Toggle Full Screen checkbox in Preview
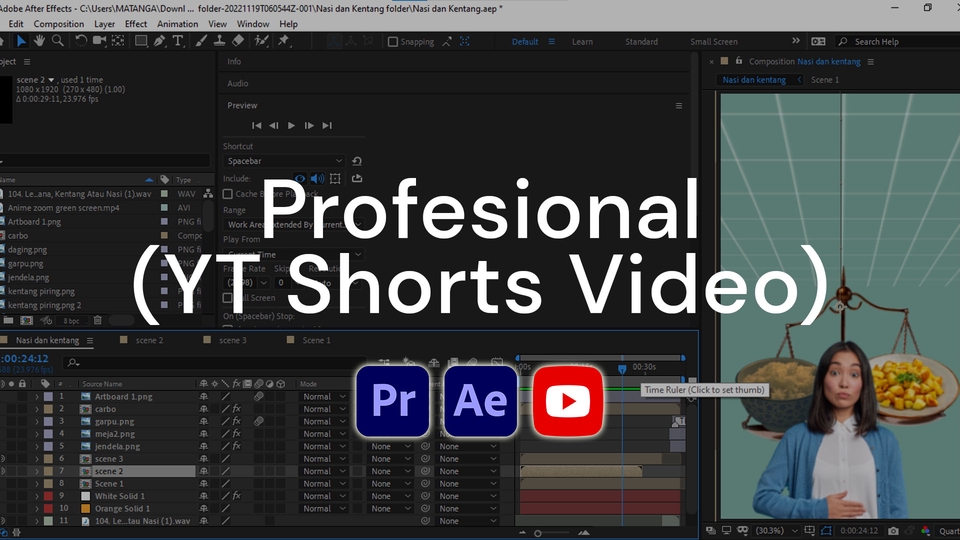The width and height of the screenshot is (960, 540). point(228,298)
